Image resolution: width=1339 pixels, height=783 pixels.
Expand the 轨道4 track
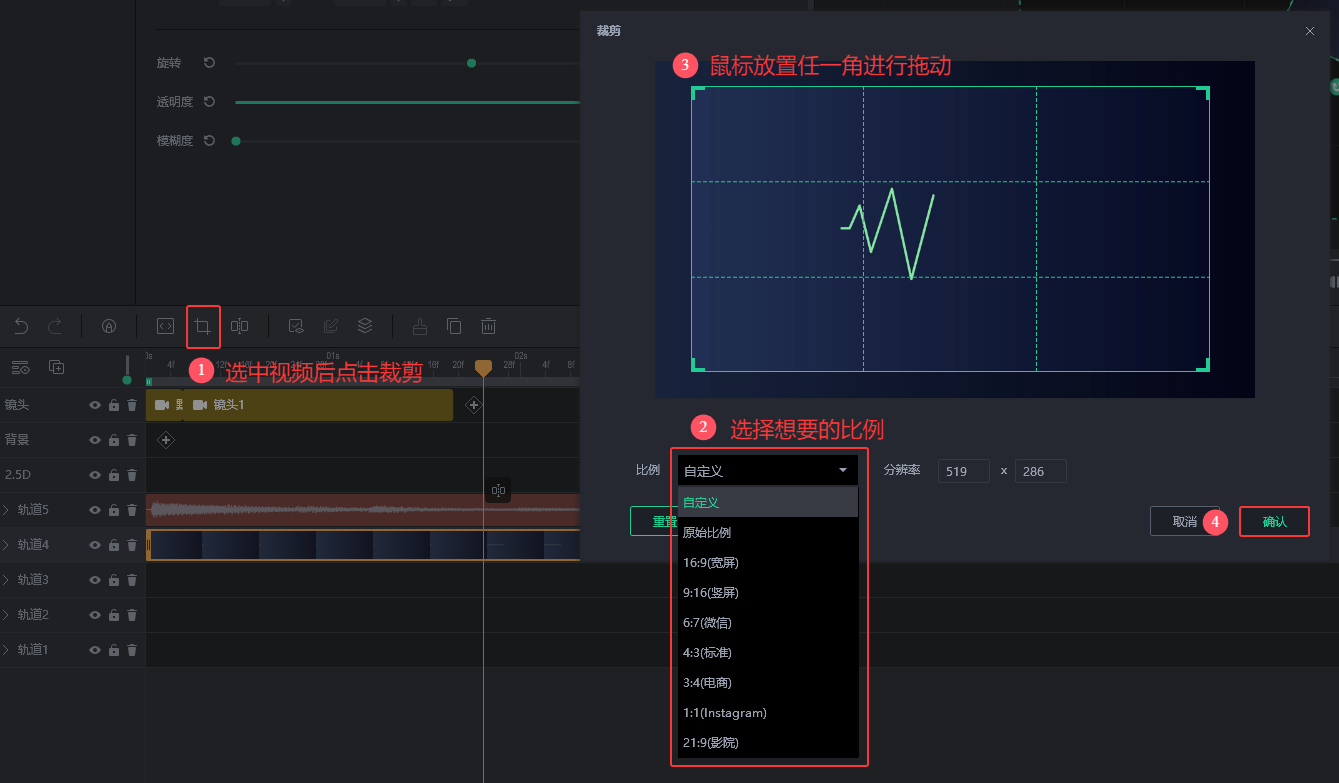point(7,545)
